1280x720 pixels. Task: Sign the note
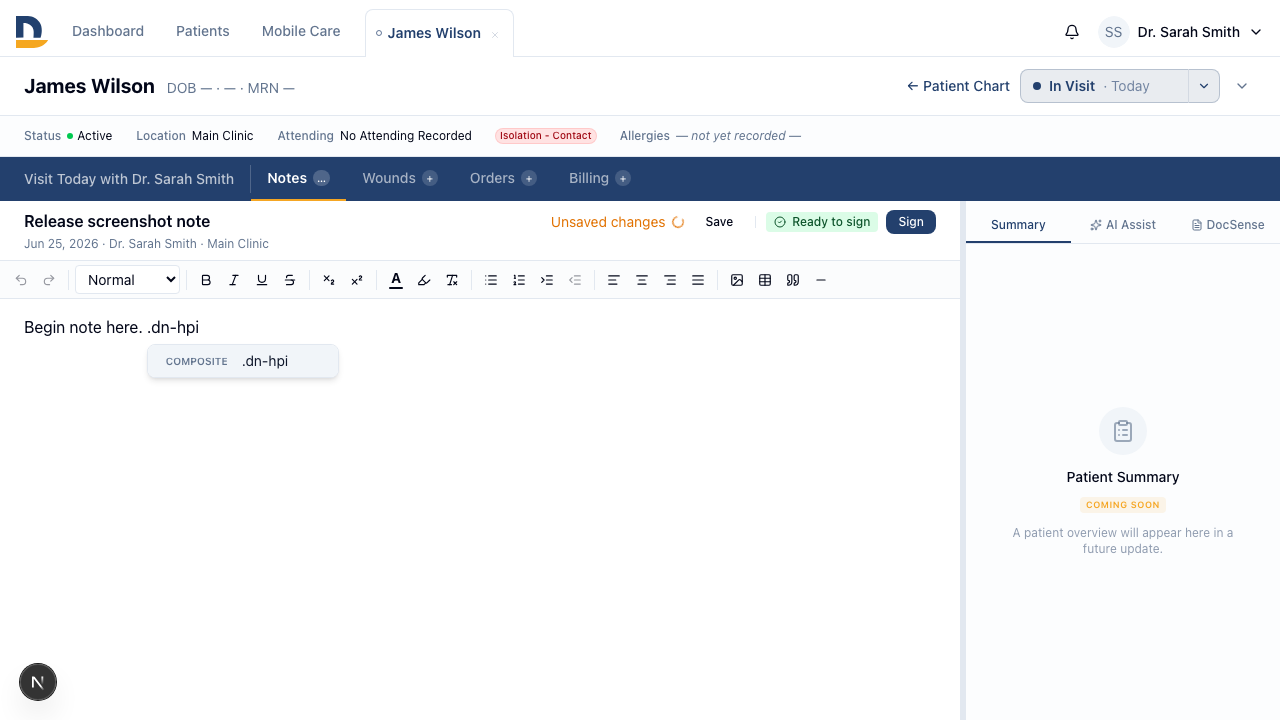(911, 222)
